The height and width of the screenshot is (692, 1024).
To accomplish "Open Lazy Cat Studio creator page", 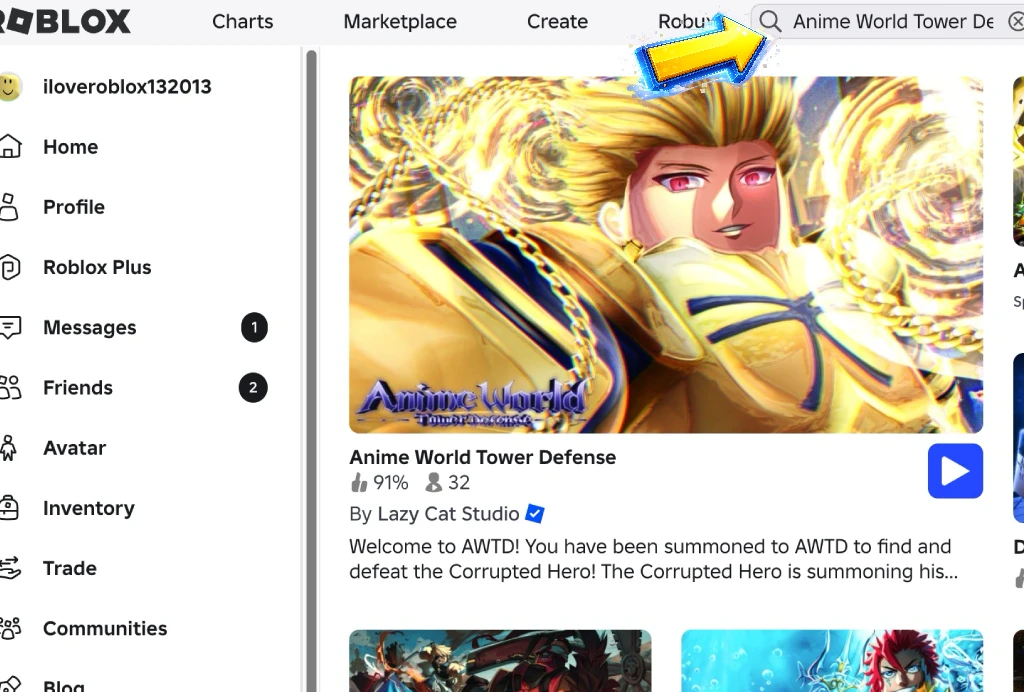I will click(x=448, y=514).
